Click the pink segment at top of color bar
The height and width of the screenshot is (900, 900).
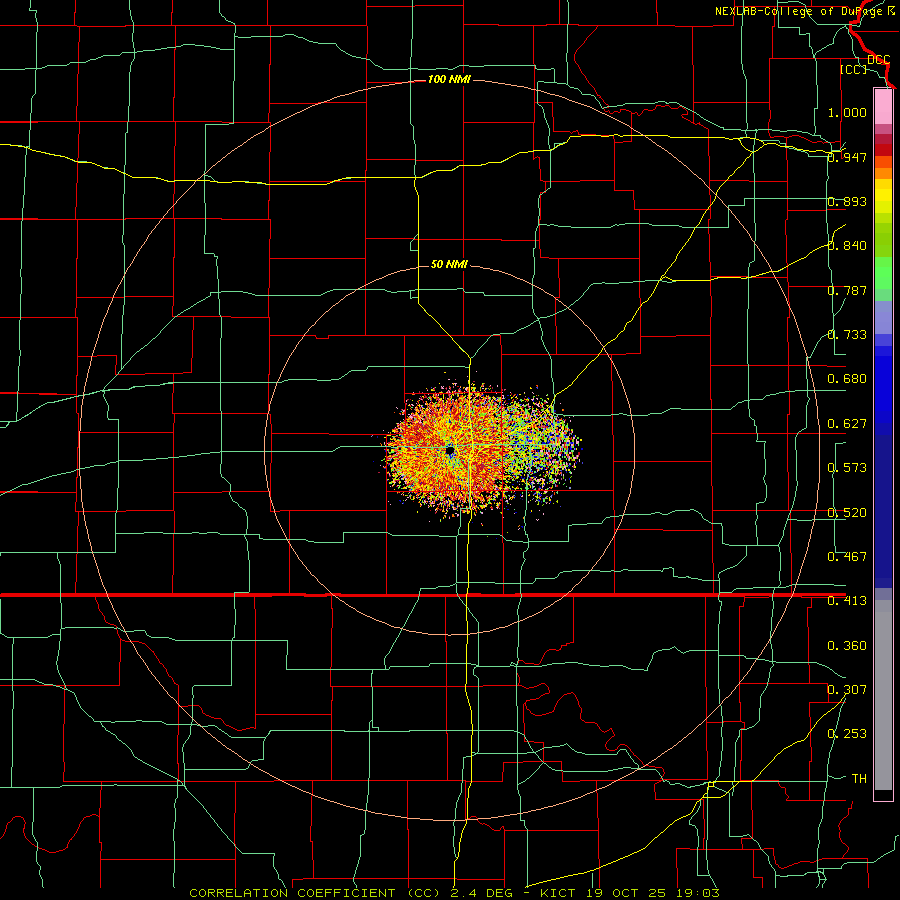[883, 107]
